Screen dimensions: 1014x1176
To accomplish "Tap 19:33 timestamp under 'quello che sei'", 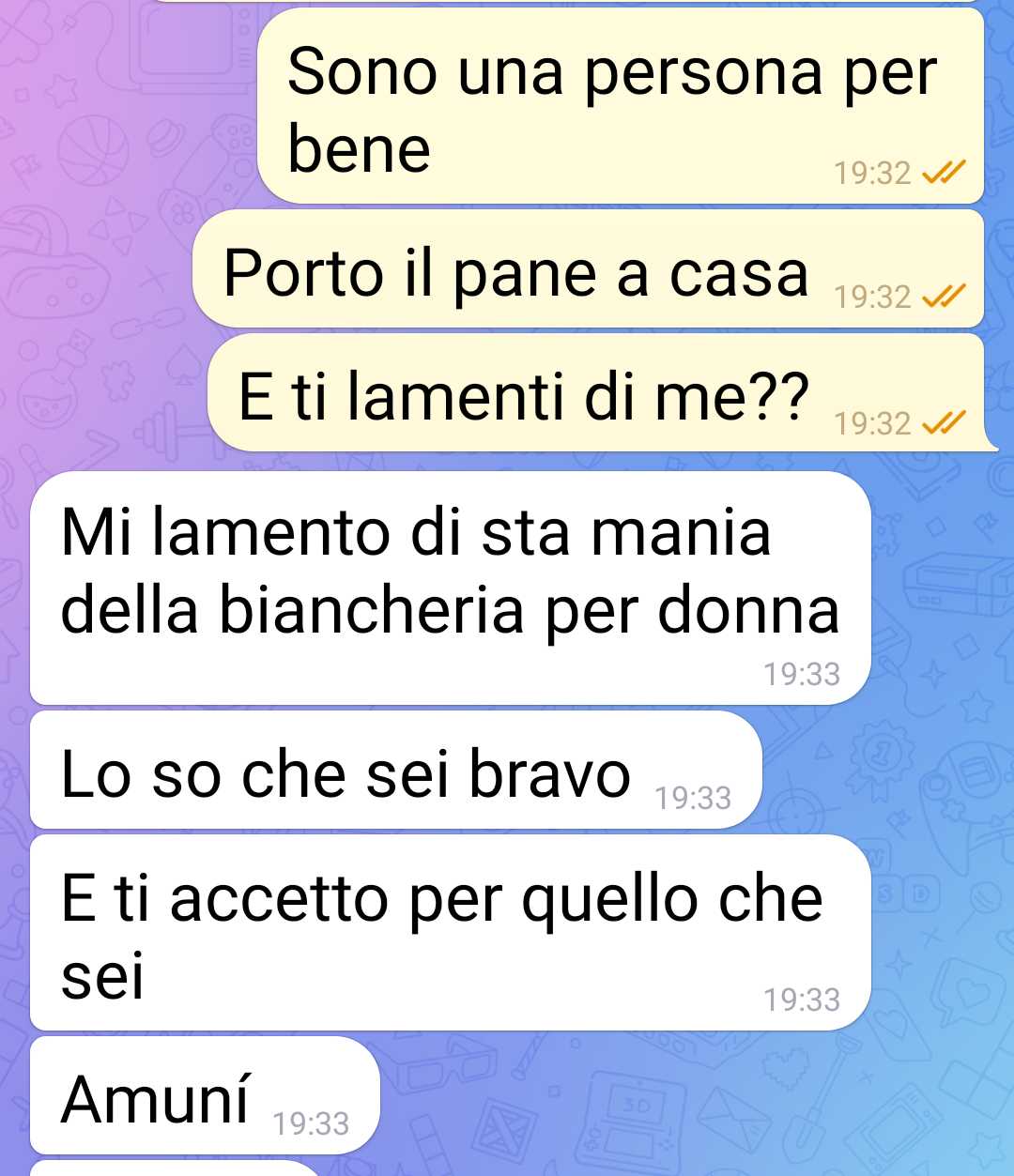I will pyautogui.click(x=802, y=1000).
